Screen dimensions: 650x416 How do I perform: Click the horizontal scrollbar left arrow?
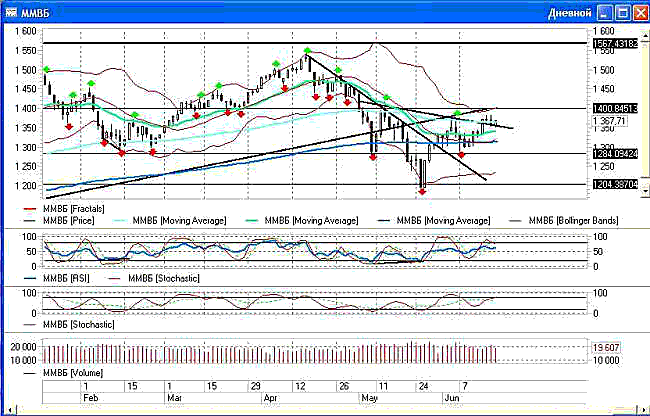pyautogui.click(x=10, y=411)
